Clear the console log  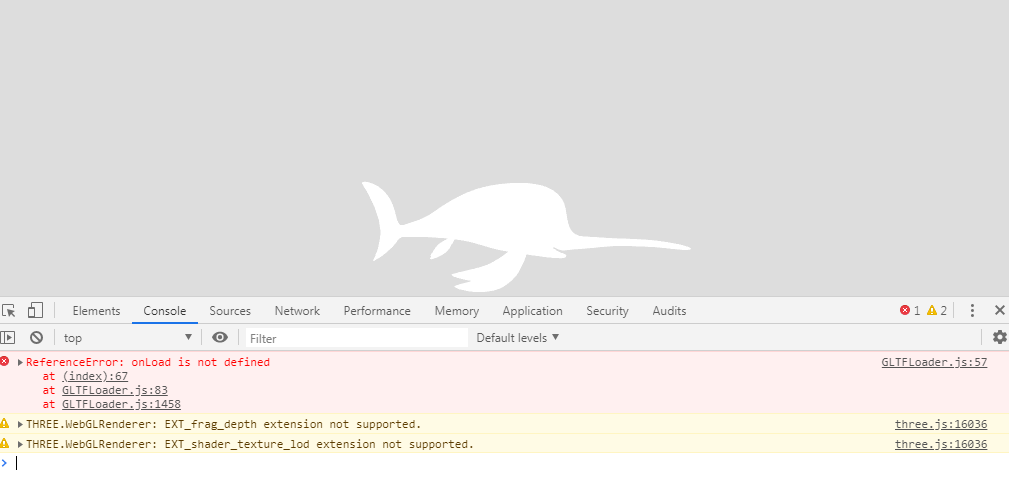coord(36,338)
